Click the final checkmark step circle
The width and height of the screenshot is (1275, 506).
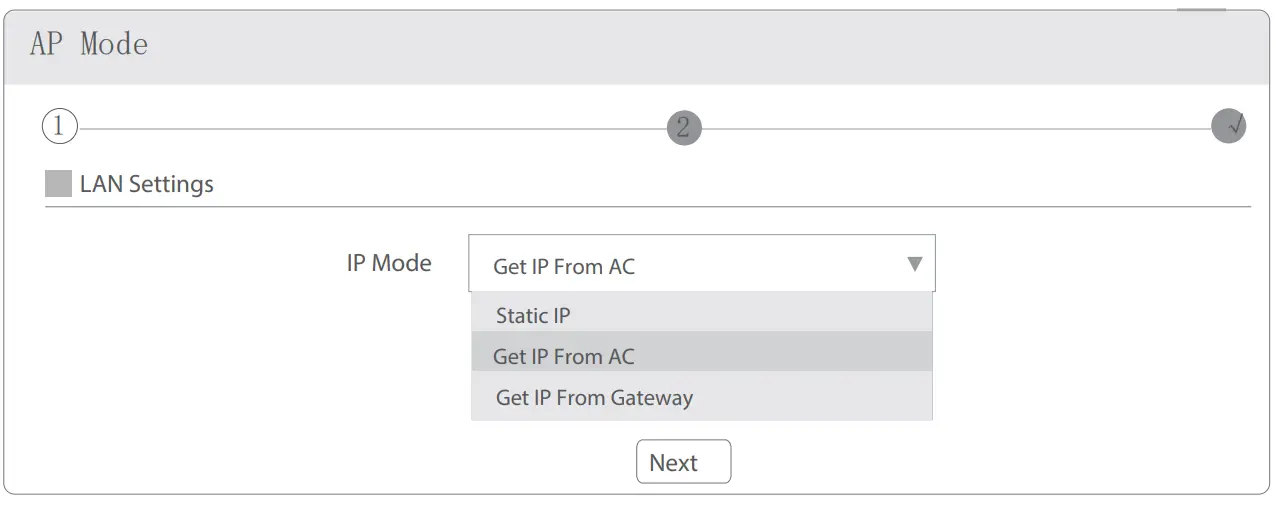[1228, 128]
